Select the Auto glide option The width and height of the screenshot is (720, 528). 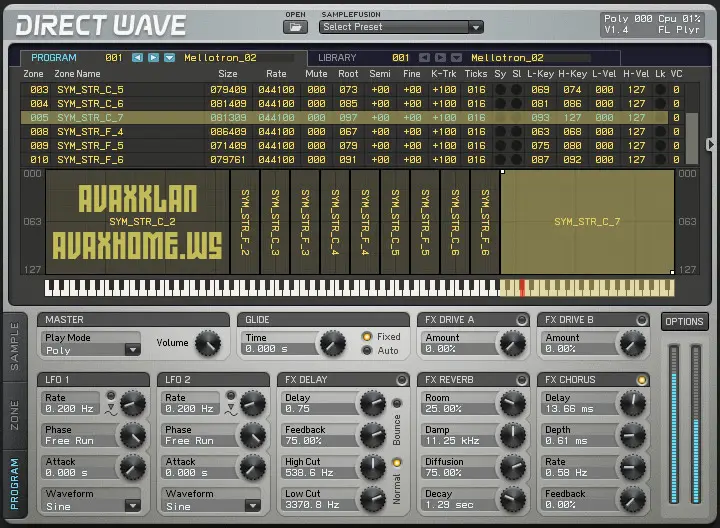click(x=366, y=351)
